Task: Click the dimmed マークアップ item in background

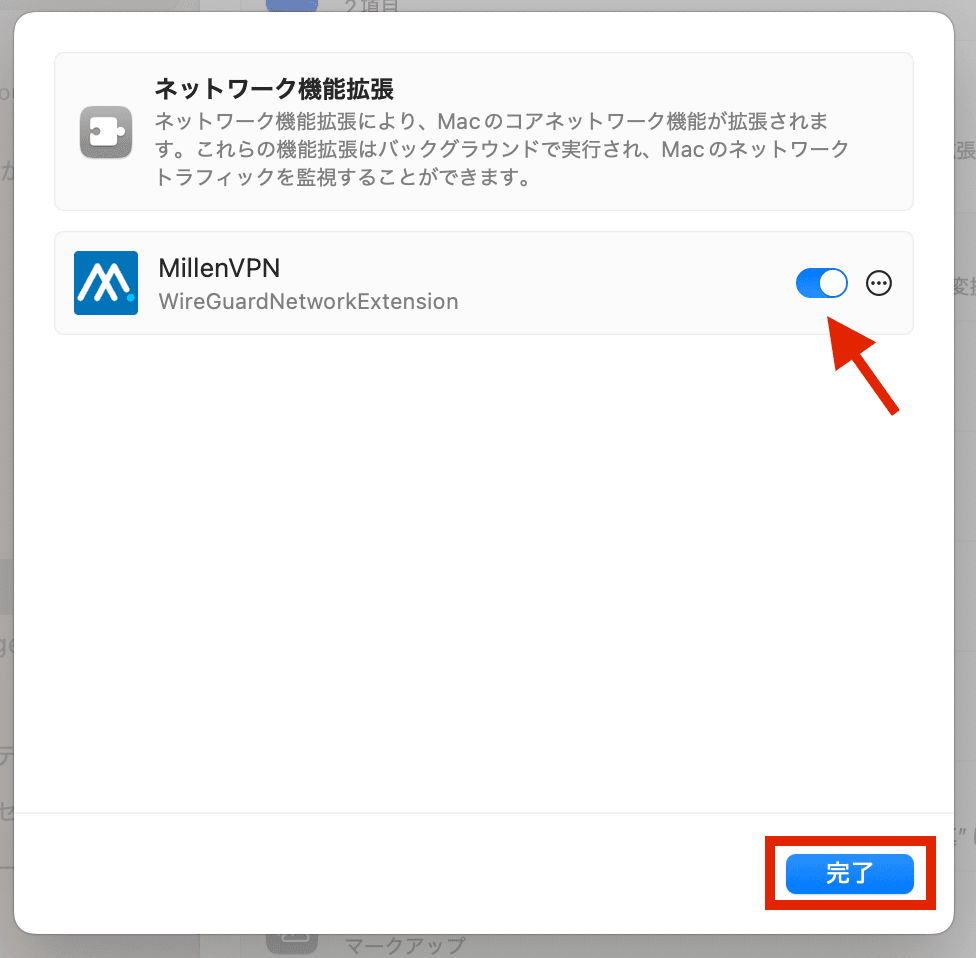Action: 405,946
